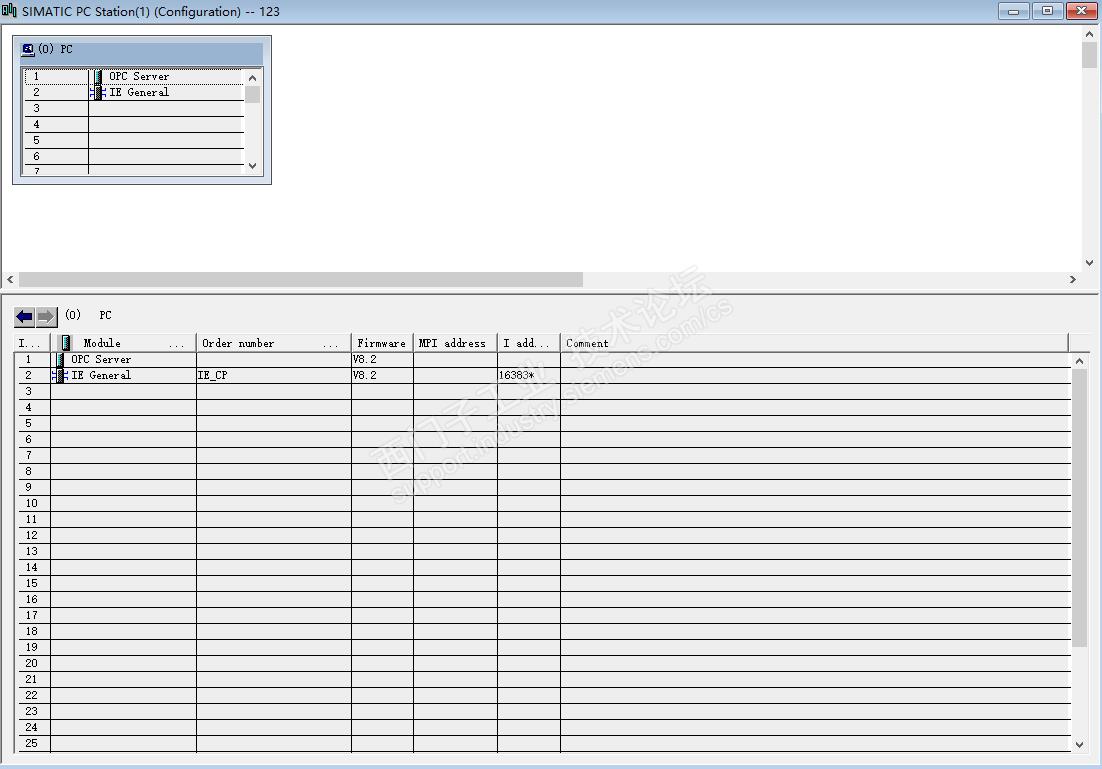This screenshot has height=769, width=1102.
Task: Click upper pane vertical scroll down arrow
Action: (1089, 263)
